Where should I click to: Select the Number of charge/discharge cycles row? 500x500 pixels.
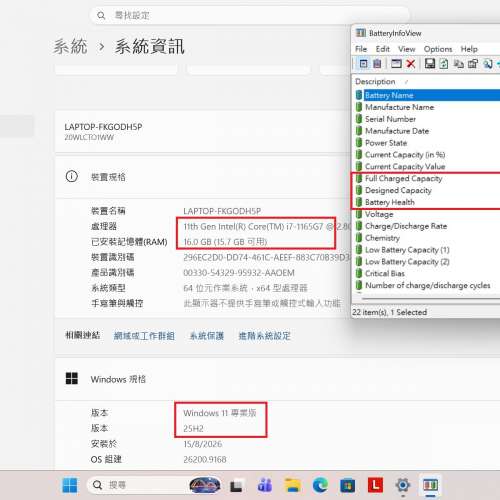pos(427,285)
